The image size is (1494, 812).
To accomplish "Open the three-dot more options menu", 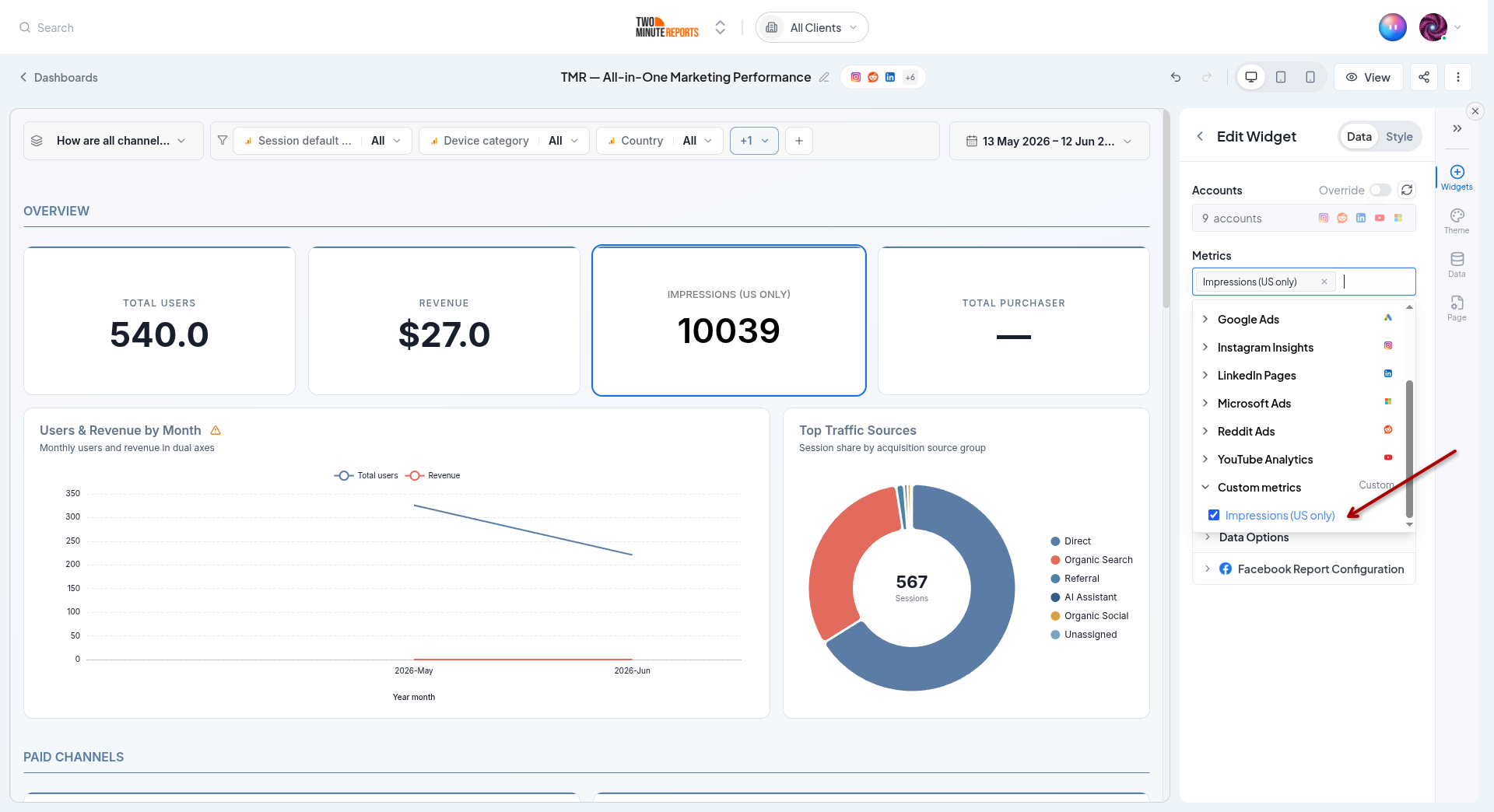I will coord(1458,77).
